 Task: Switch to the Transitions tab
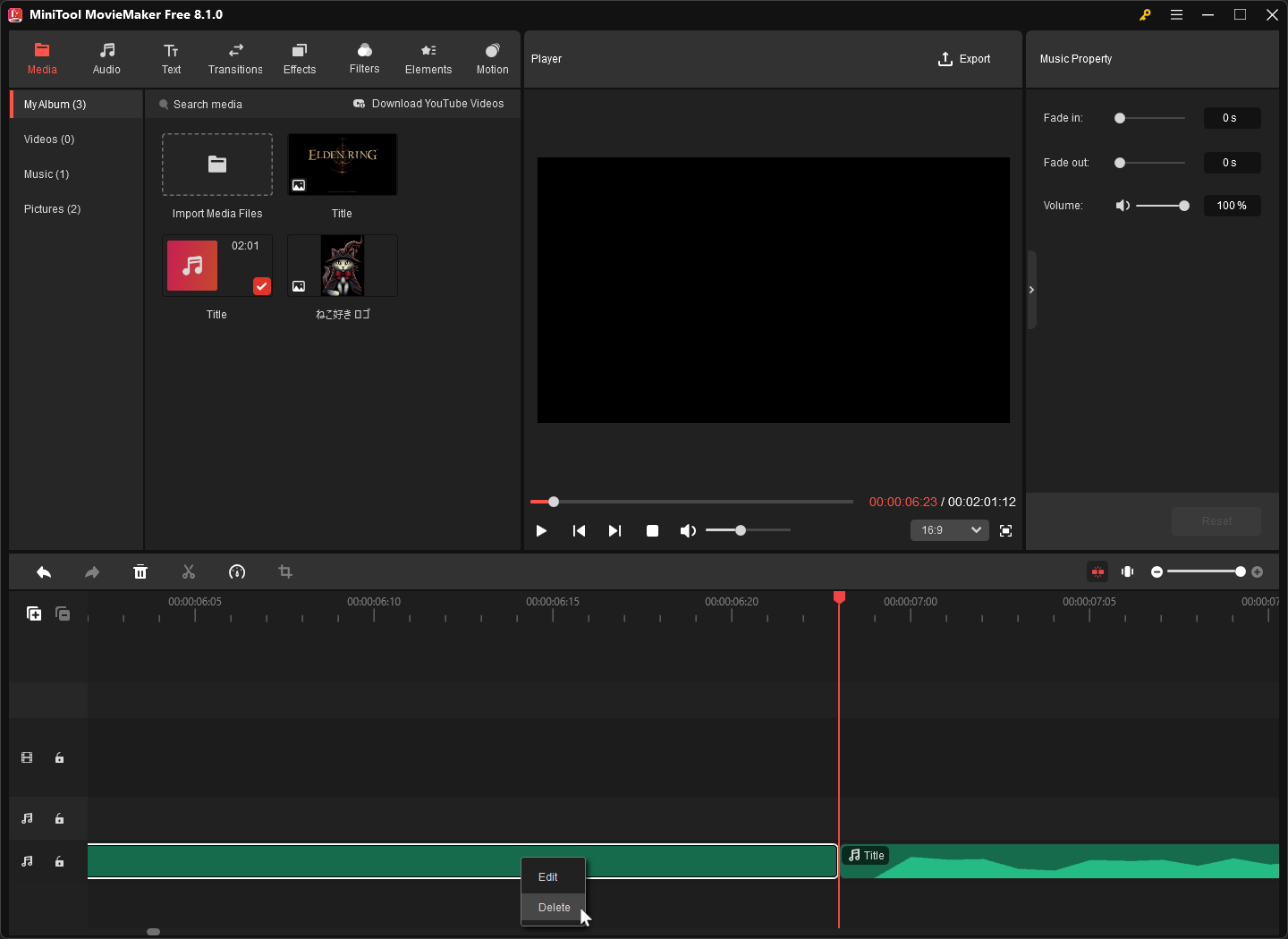[x=235, y=59]
